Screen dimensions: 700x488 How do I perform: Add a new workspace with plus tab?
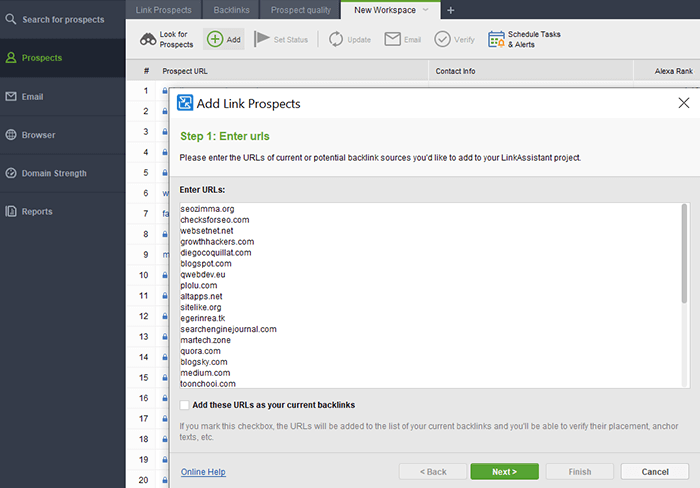450,10
